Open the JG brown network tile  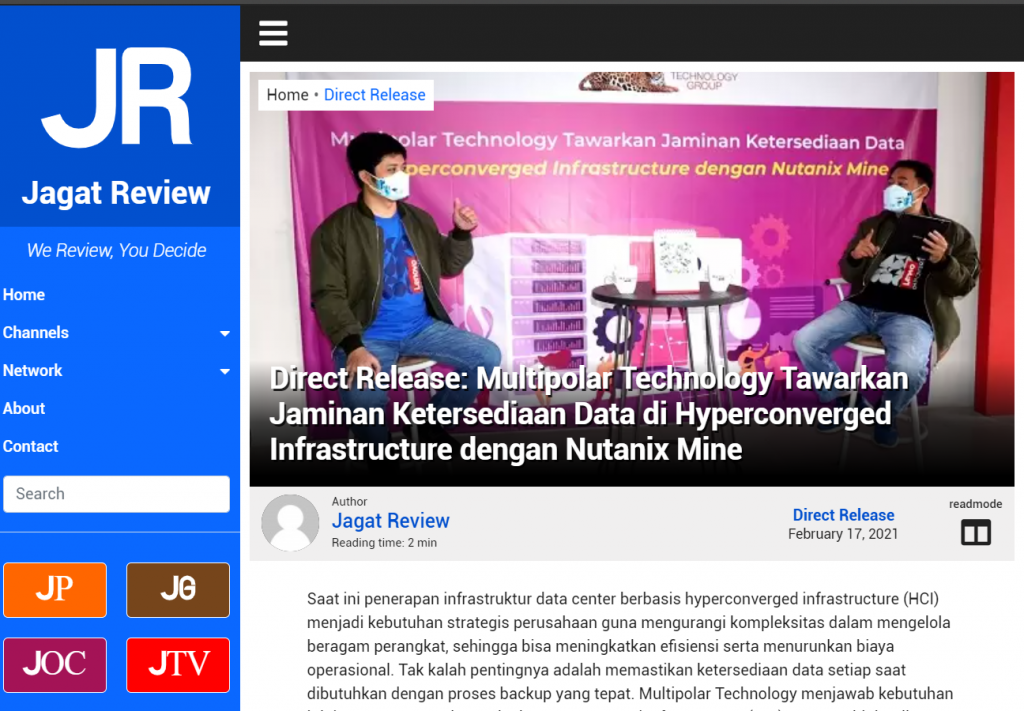178,590
